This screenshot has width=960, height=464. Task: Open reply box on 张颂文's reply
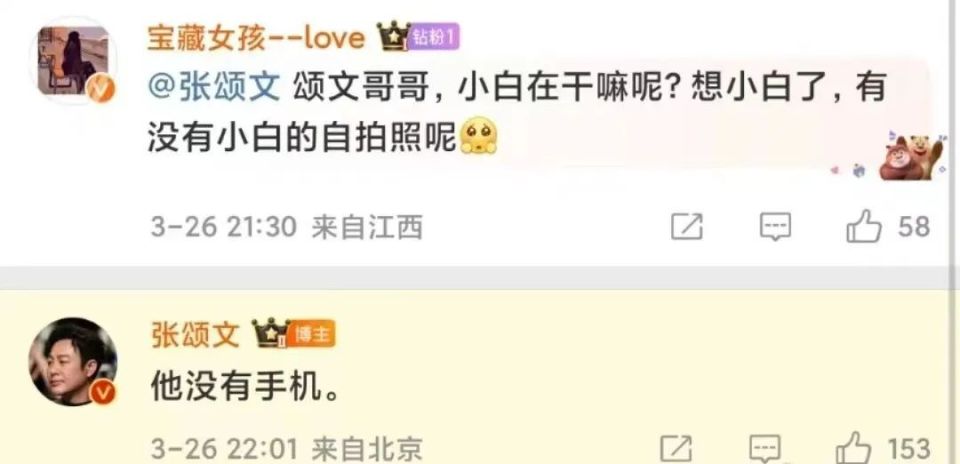(765, 450)
